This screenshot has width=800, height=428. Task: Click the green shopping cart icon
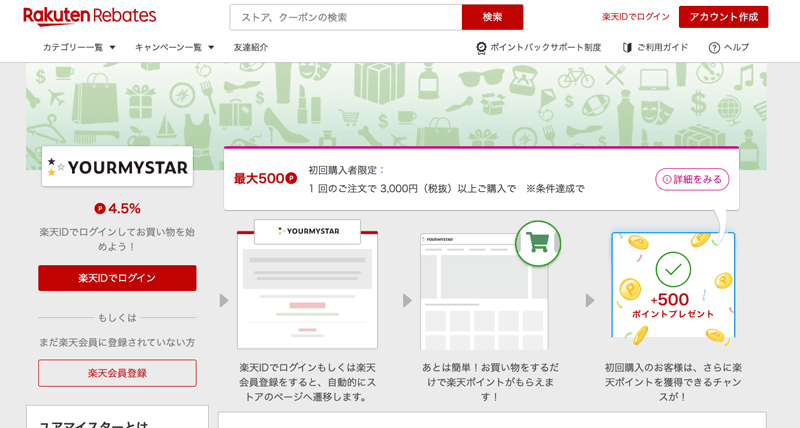[538, 243]
